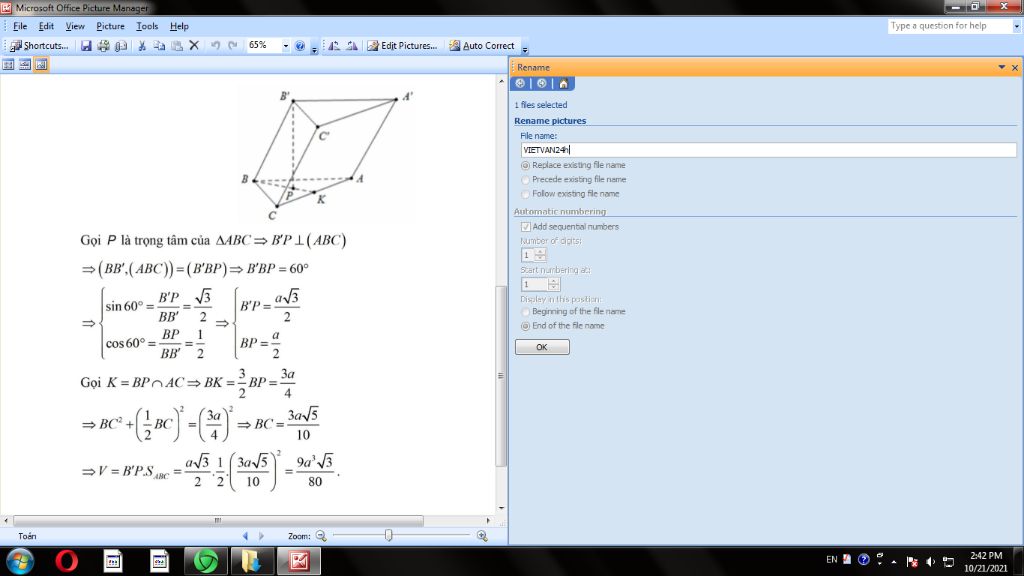
Task: Click the 'Type a question for help' box
Action: (950, 25)
